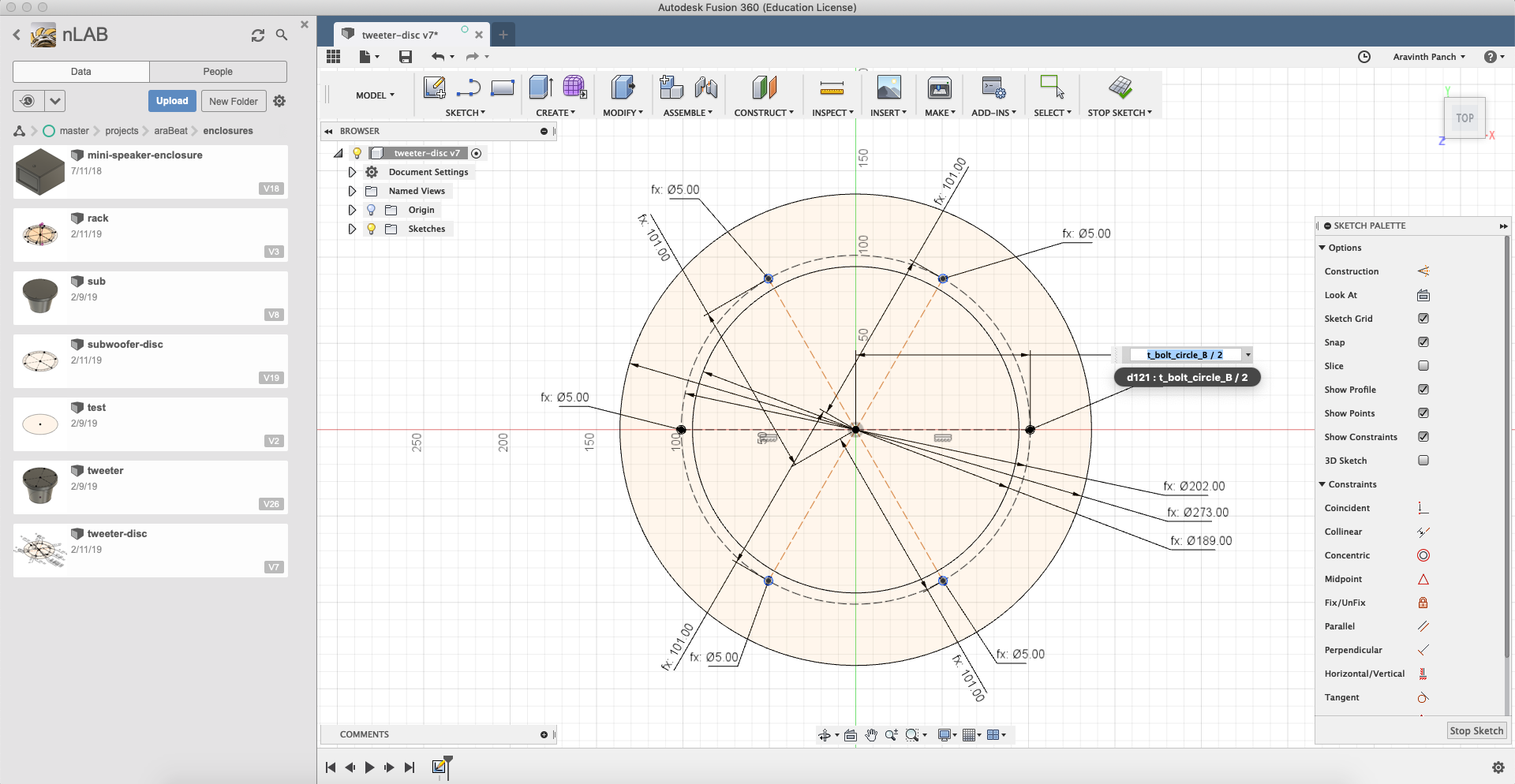Click the Measure icon above INSPECT
1515x784 pixels.
coord(832,88)
